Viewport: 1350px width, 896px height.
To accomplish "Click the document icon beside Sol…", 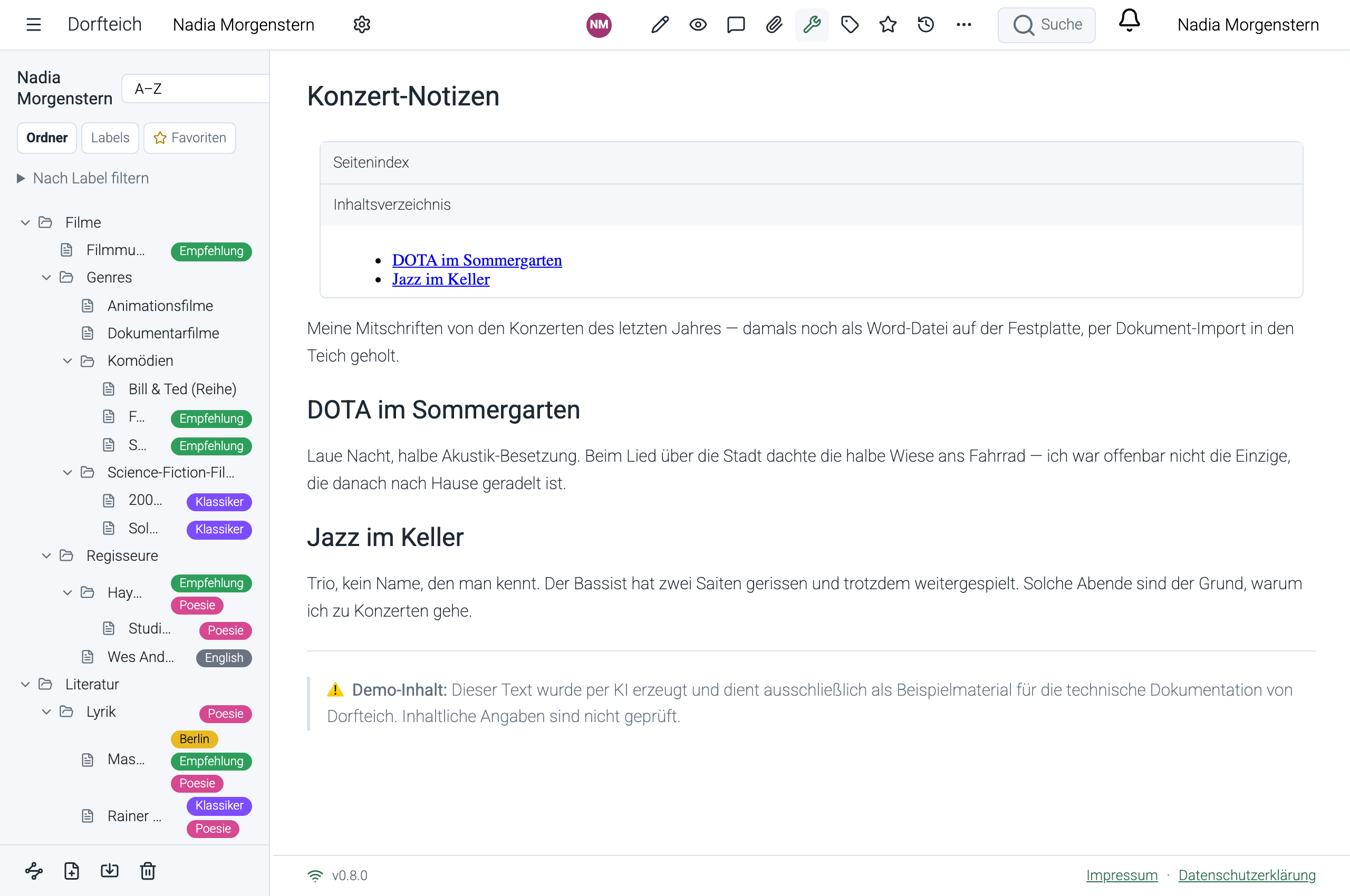I will [109, 528].
